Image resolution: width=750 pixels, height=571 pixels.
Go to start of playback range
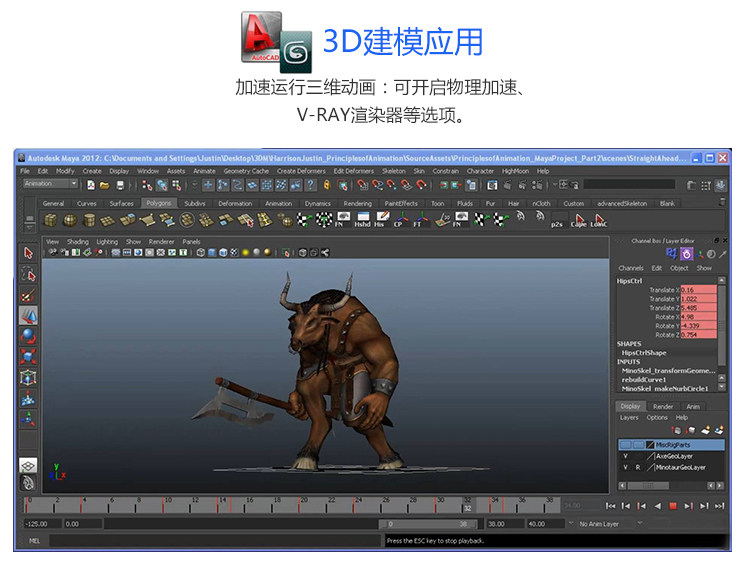[610, 506]
